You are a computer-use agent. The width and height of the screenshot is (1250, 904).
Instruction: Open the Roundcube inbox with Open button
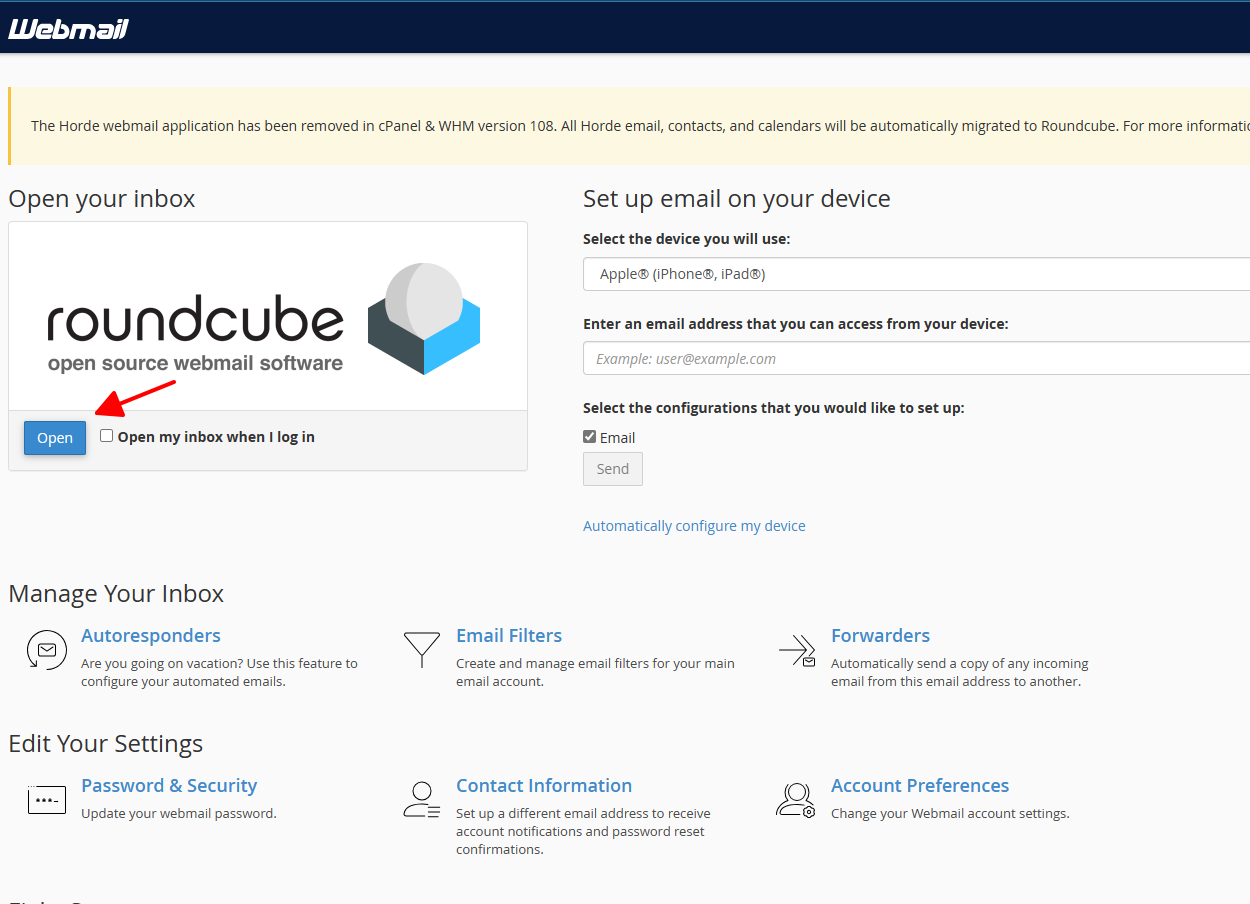coord(55,438)
